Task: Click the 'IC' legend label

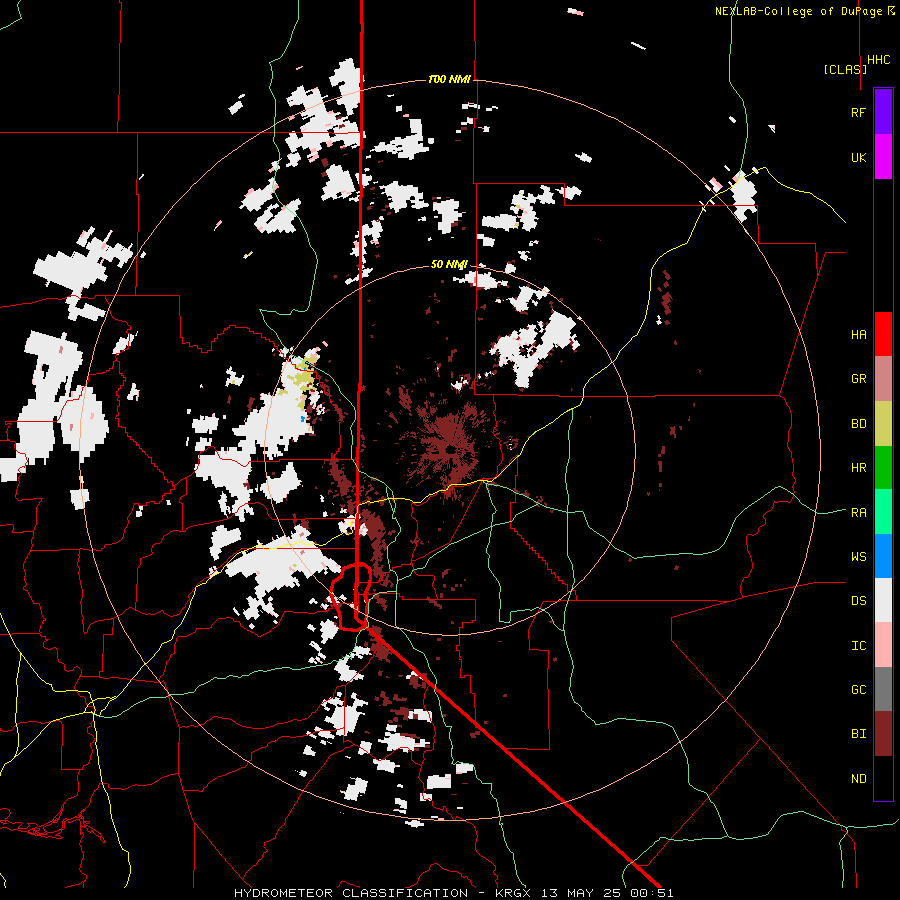Action: click(x=858, y=646)
